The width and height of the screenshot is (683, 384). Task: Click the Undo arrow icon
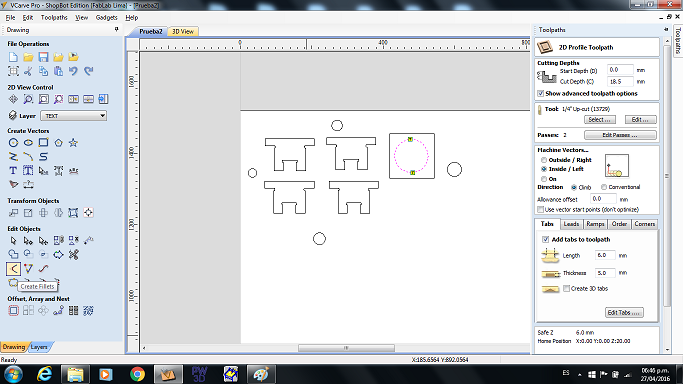click(x=73, y=71)
